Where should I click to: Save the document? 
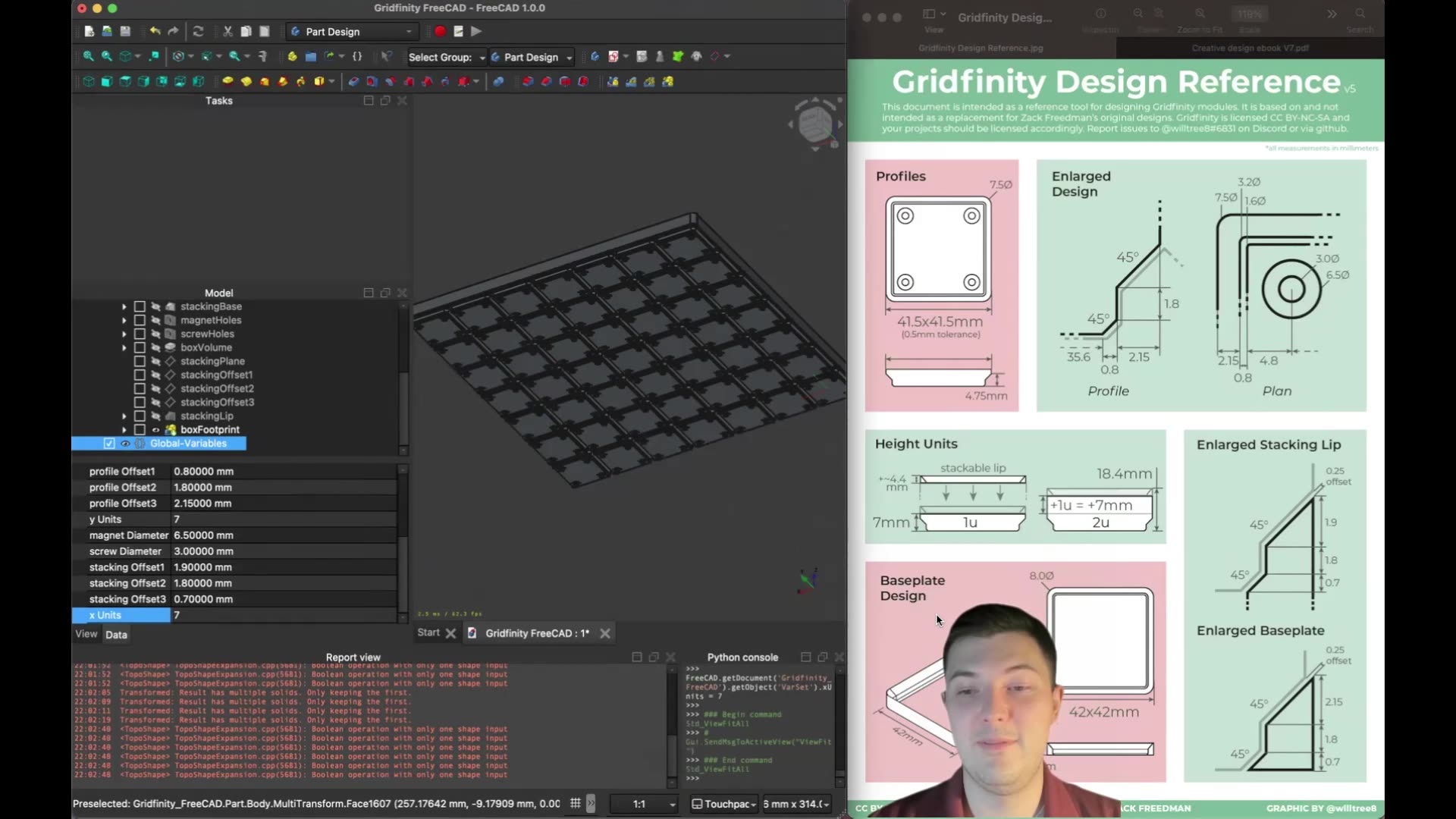[x=125, y=32]
